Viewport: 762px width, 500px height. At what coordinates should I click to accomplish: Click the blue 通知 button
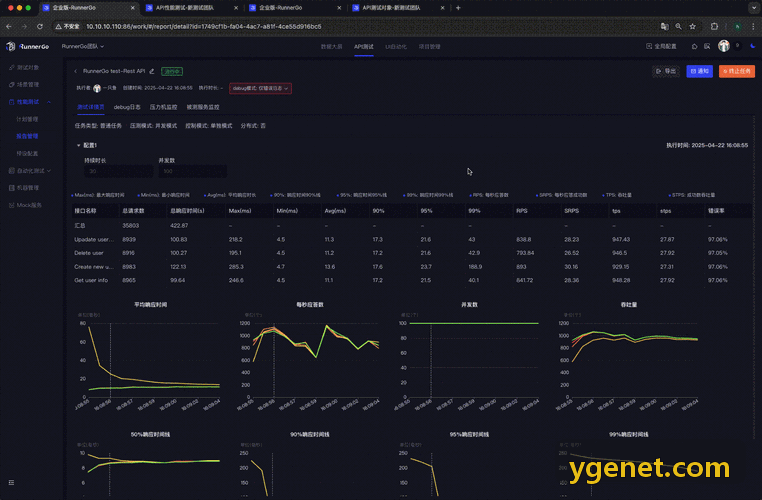pos(699,71)
